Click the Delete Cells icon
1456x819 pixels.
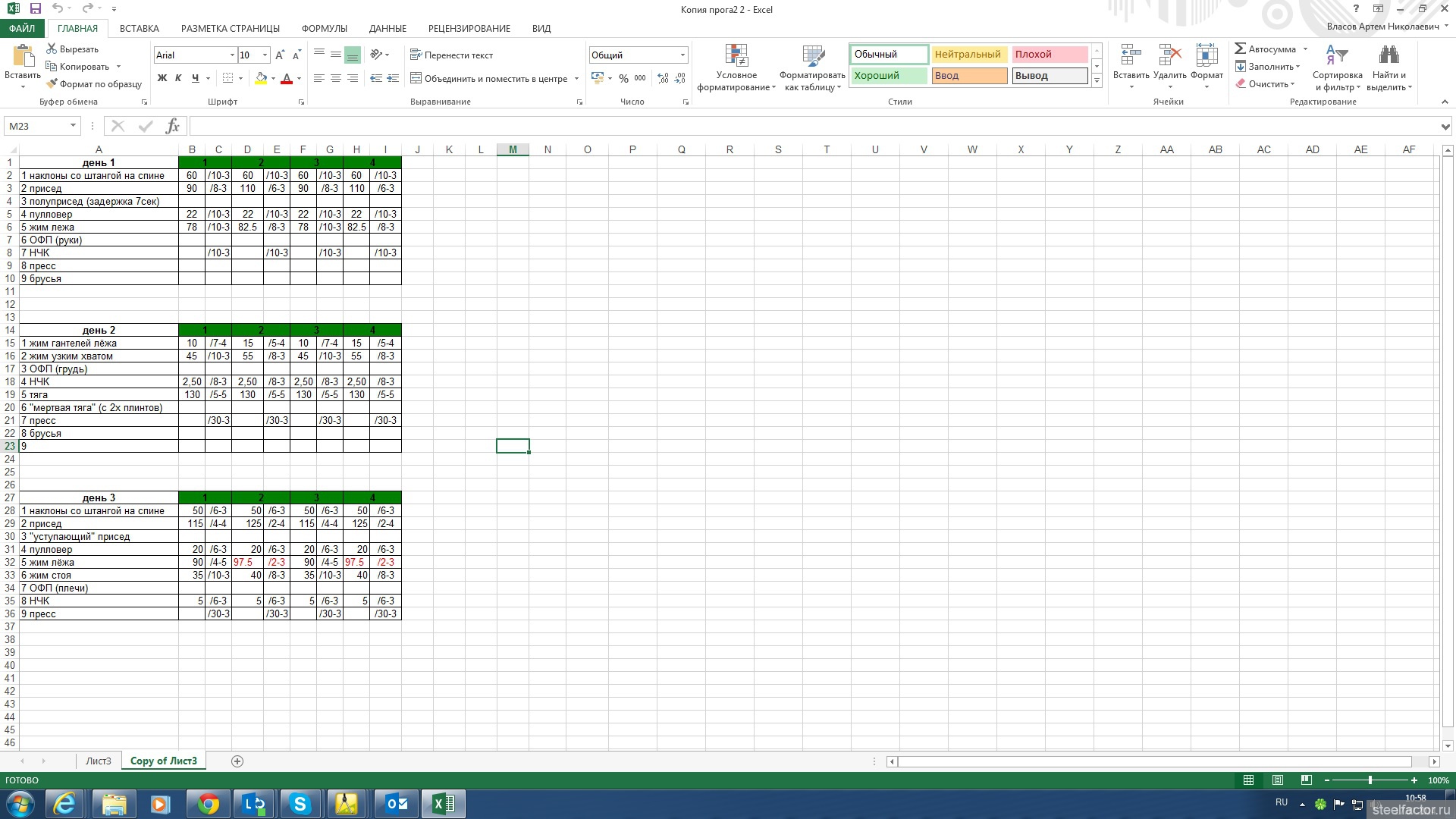pyautogui.click(x=1169, y=55)
